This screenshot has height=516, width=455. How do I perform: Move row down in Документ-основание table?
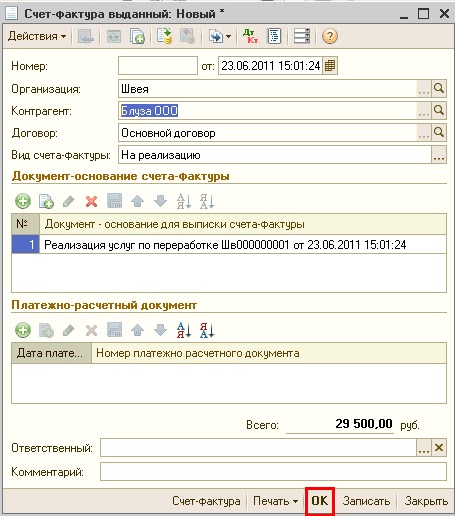[x=160, y=201]
